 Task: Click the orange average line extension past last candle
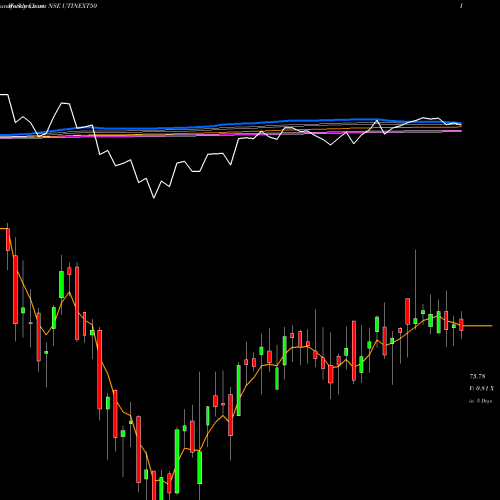[478, 325]
